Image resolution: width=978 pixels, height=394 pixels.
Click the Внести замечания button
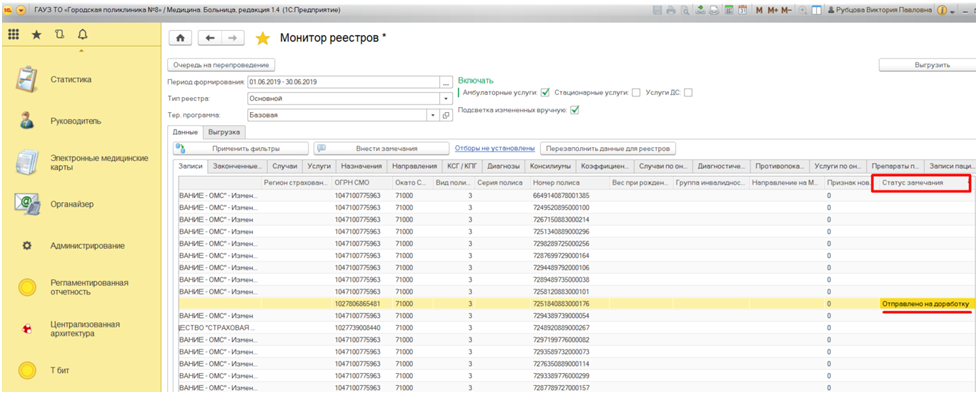click(381, 148)
